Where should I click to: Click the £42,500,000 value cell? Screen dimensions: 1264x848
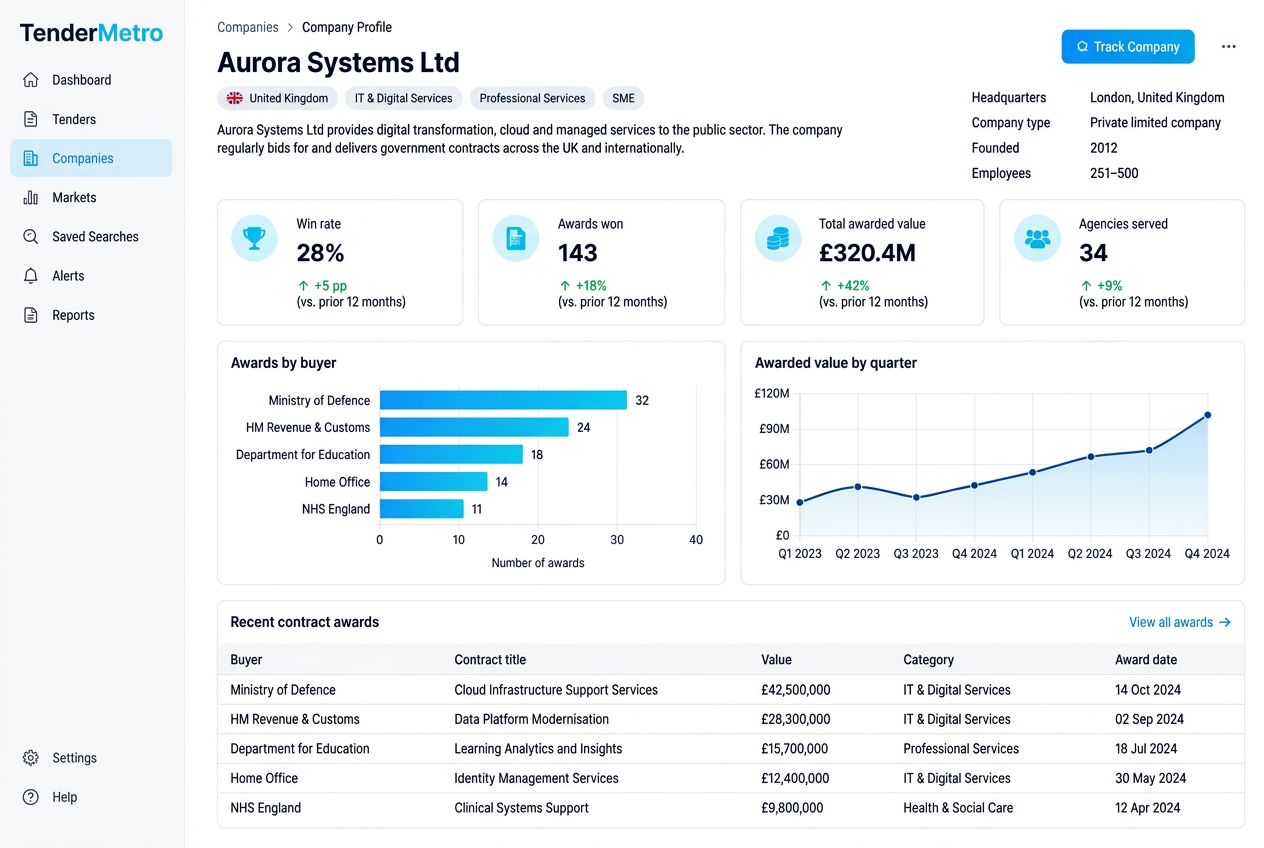click(795, 690)
